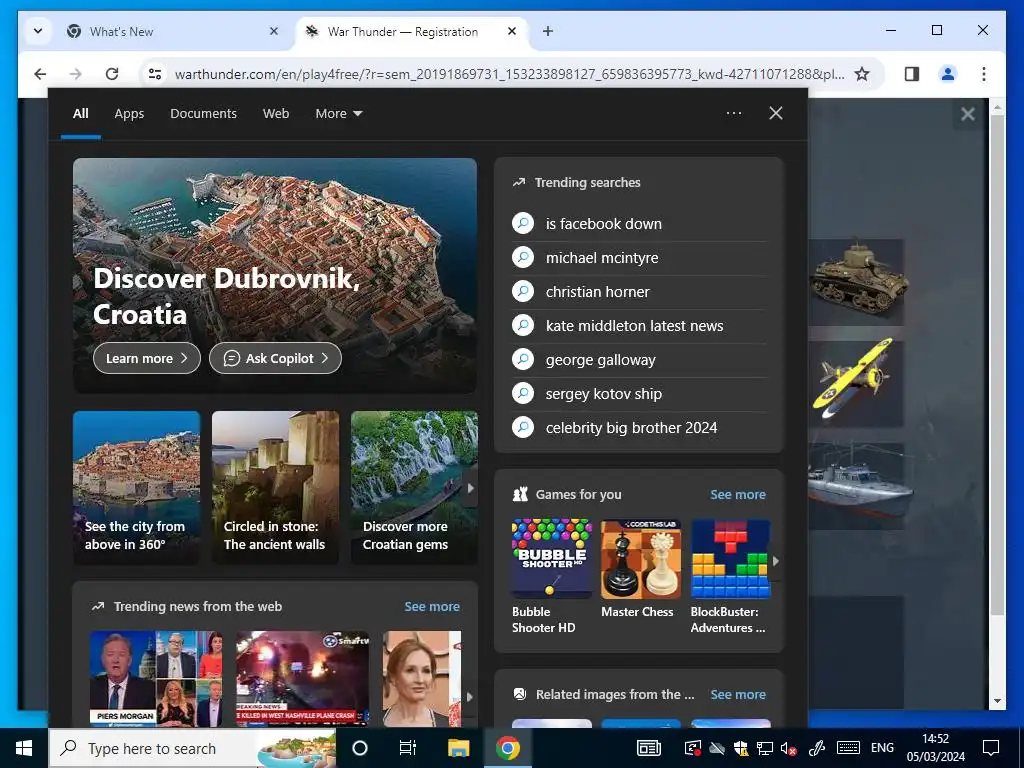Advance the trending news carousel arrow

tap(470, 697)
